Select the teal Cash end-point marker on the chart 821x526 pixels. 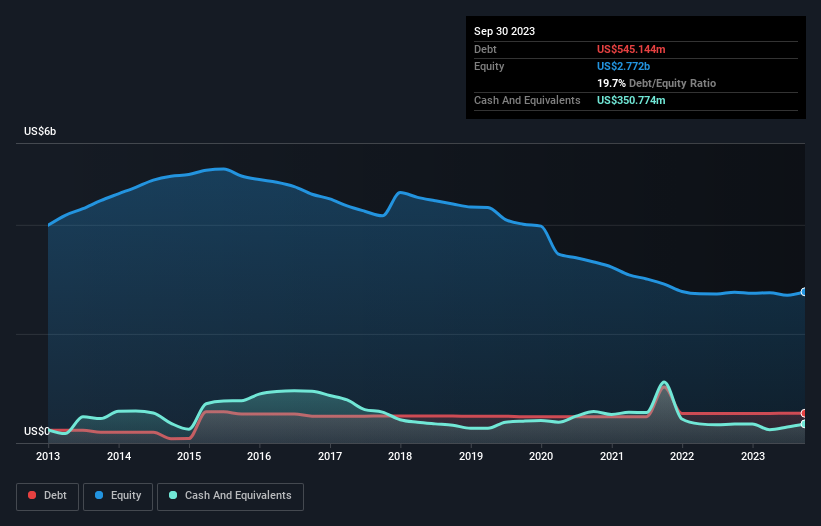[803, 424]
